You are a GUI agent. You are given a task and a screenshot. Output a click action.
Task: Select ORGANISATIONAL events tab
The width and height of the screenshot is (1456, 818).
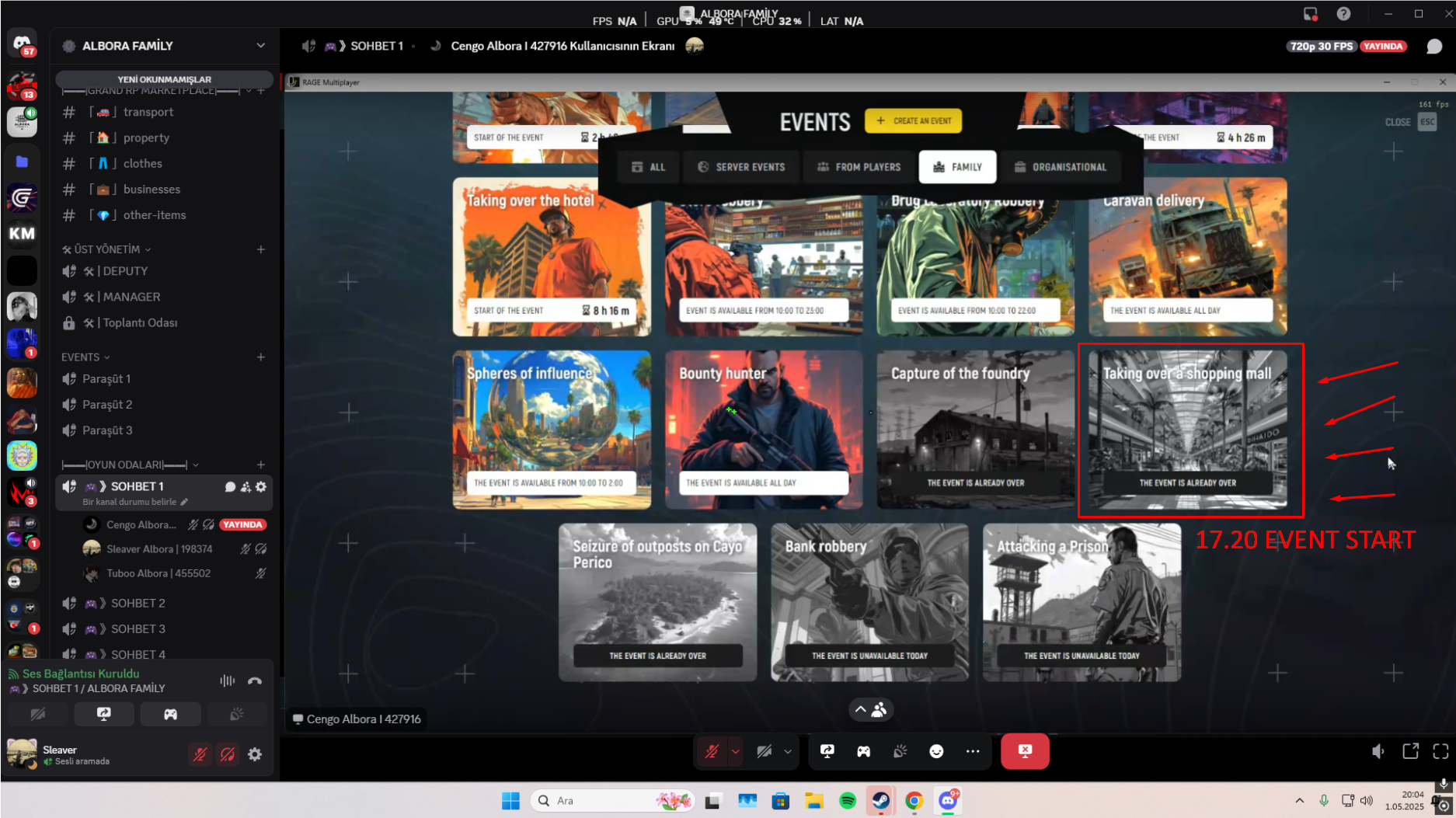[1061, 167]
